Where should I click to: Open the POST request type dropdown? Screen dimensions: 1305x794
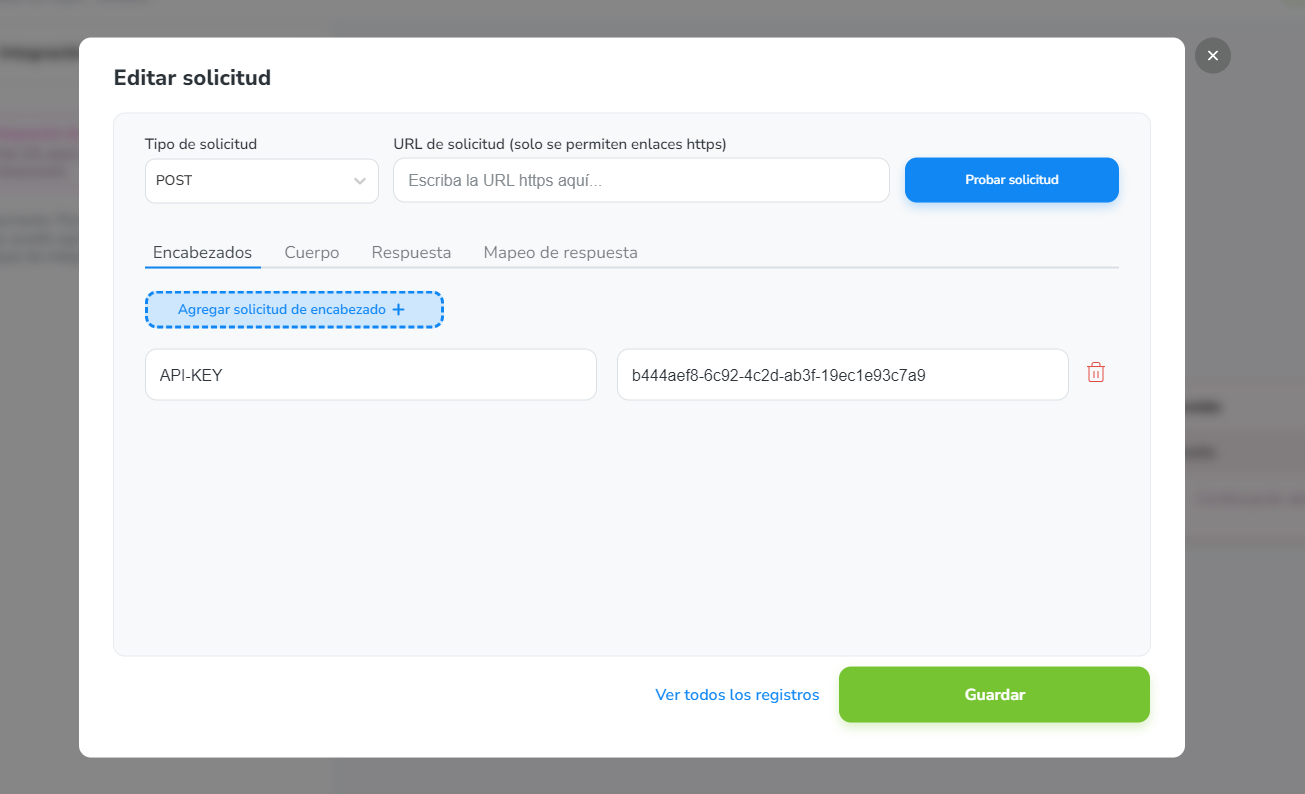[250, 181]
